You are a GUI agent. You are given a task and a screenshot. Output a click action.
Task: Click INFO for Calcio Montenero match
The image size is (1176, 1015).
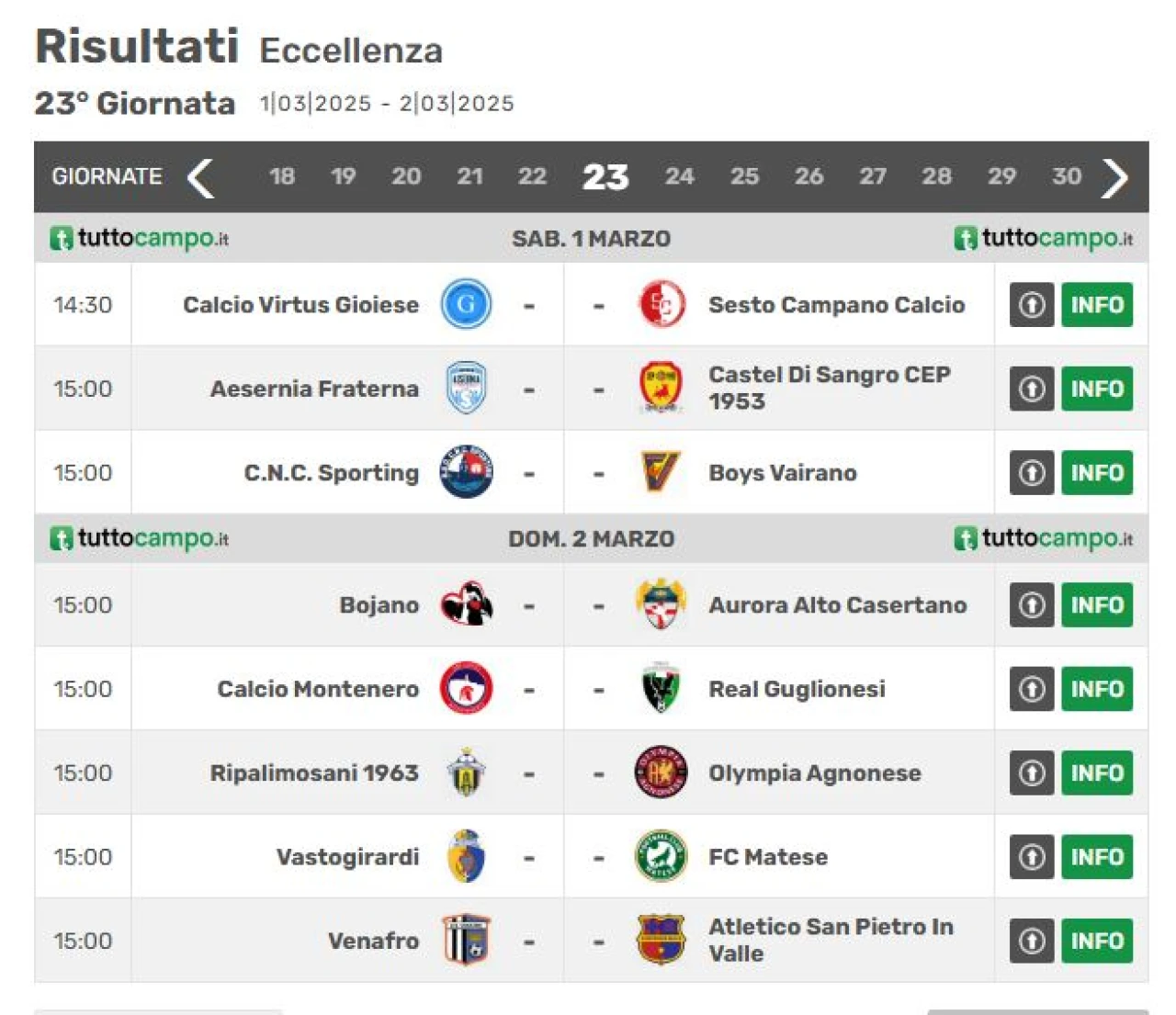point(1097,688)
